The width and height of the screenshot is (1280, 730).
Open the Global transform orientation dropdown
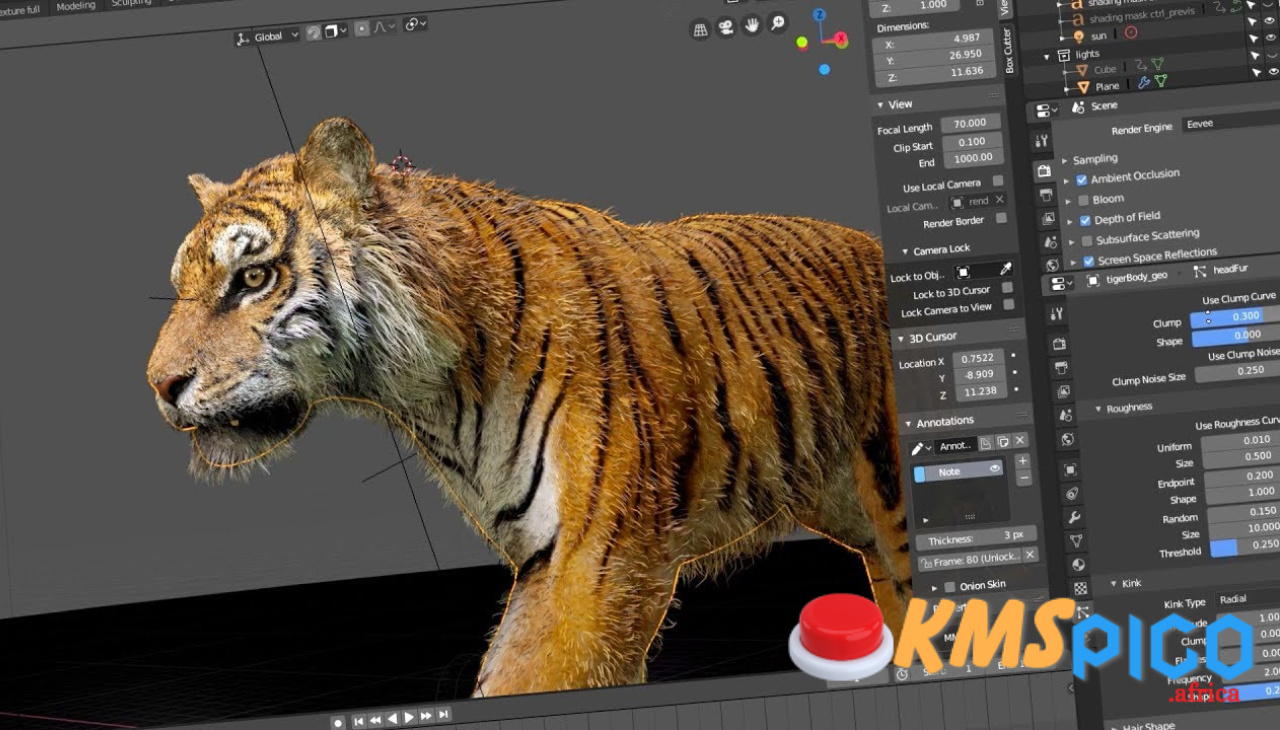[x=267, y=37]
